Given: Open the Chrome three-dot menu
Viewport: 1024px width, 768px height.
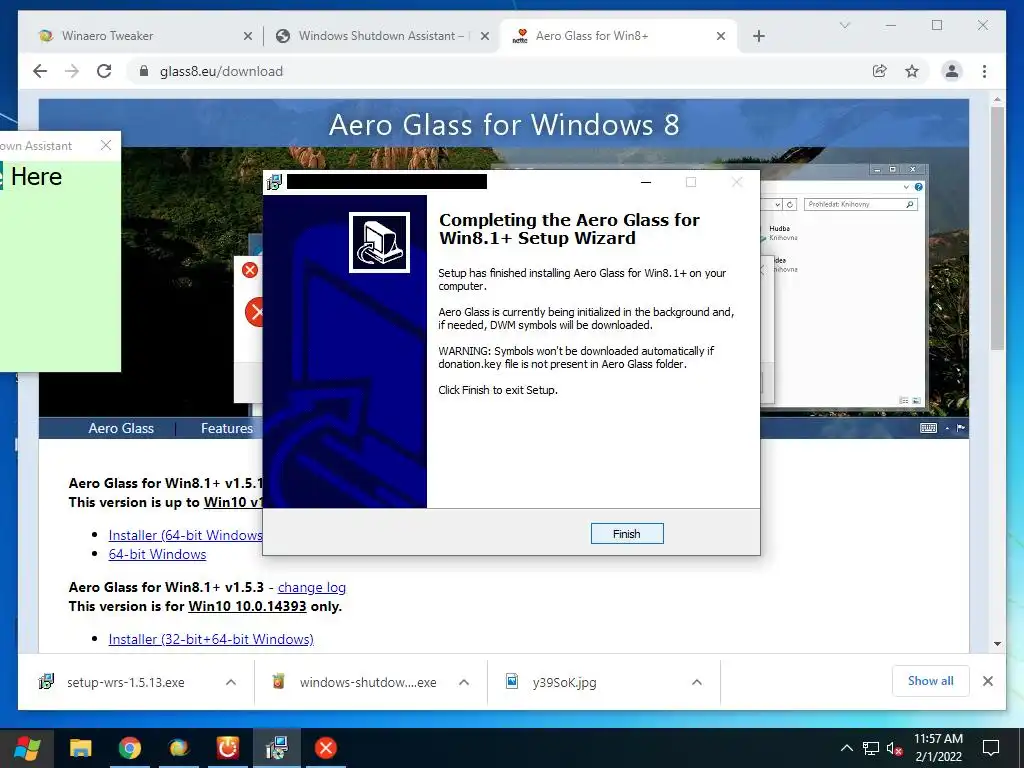Looking at the screenshot, I should click(x=984, y=71).
